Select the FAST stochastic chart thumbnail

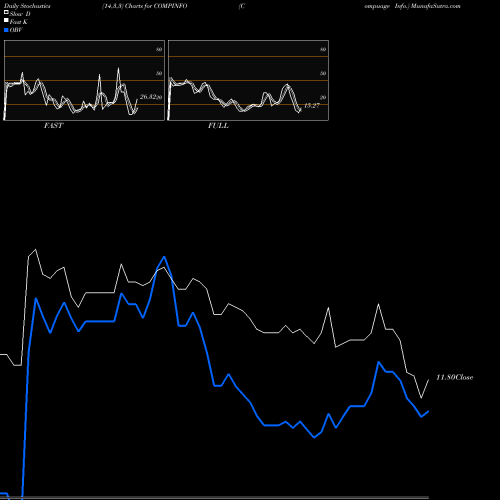click(x=84, y=80)
